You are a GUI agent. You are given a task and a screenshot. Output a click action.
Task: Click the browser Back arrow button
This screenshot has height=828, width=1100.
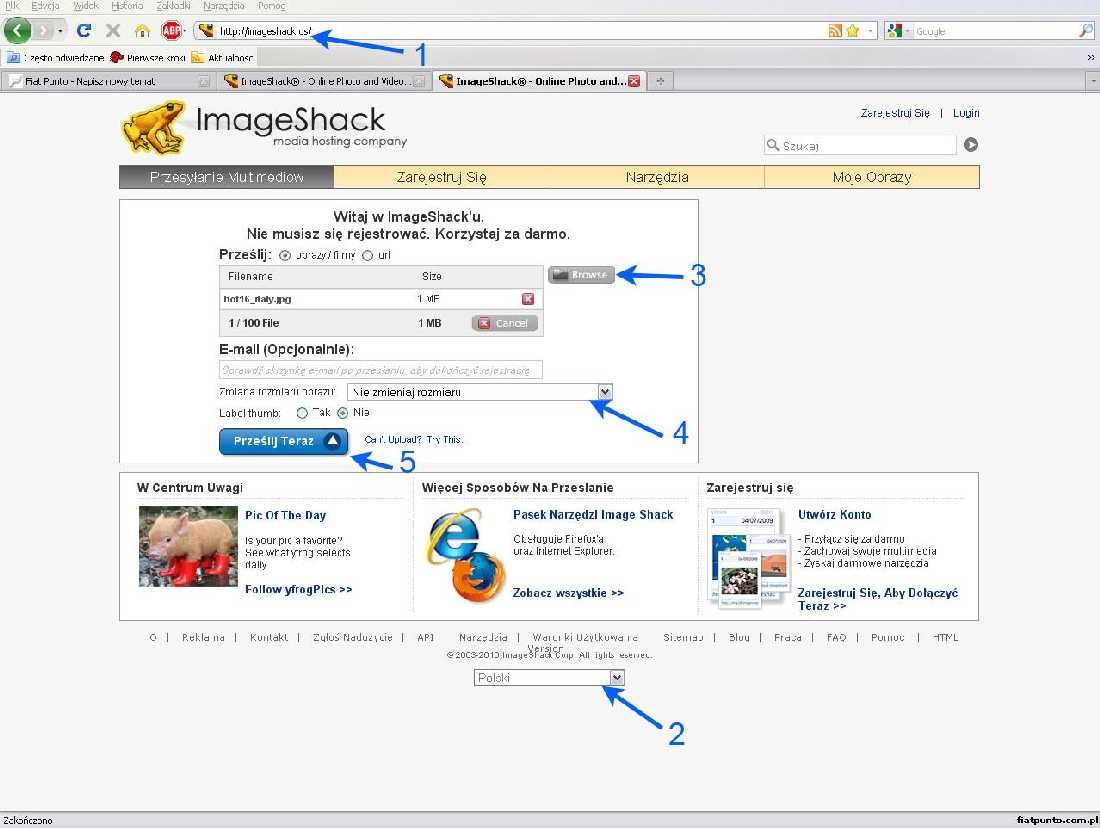tap(18, 31)
